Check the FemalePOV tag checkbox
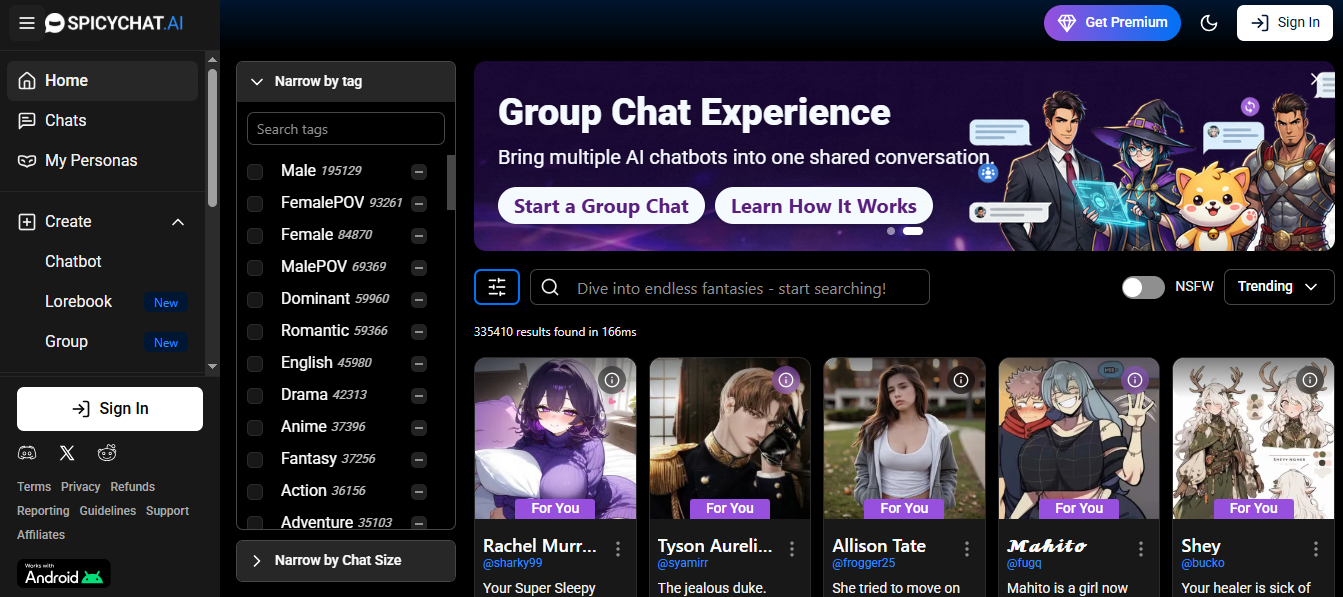1343x597 pixels. coord(255,203)
